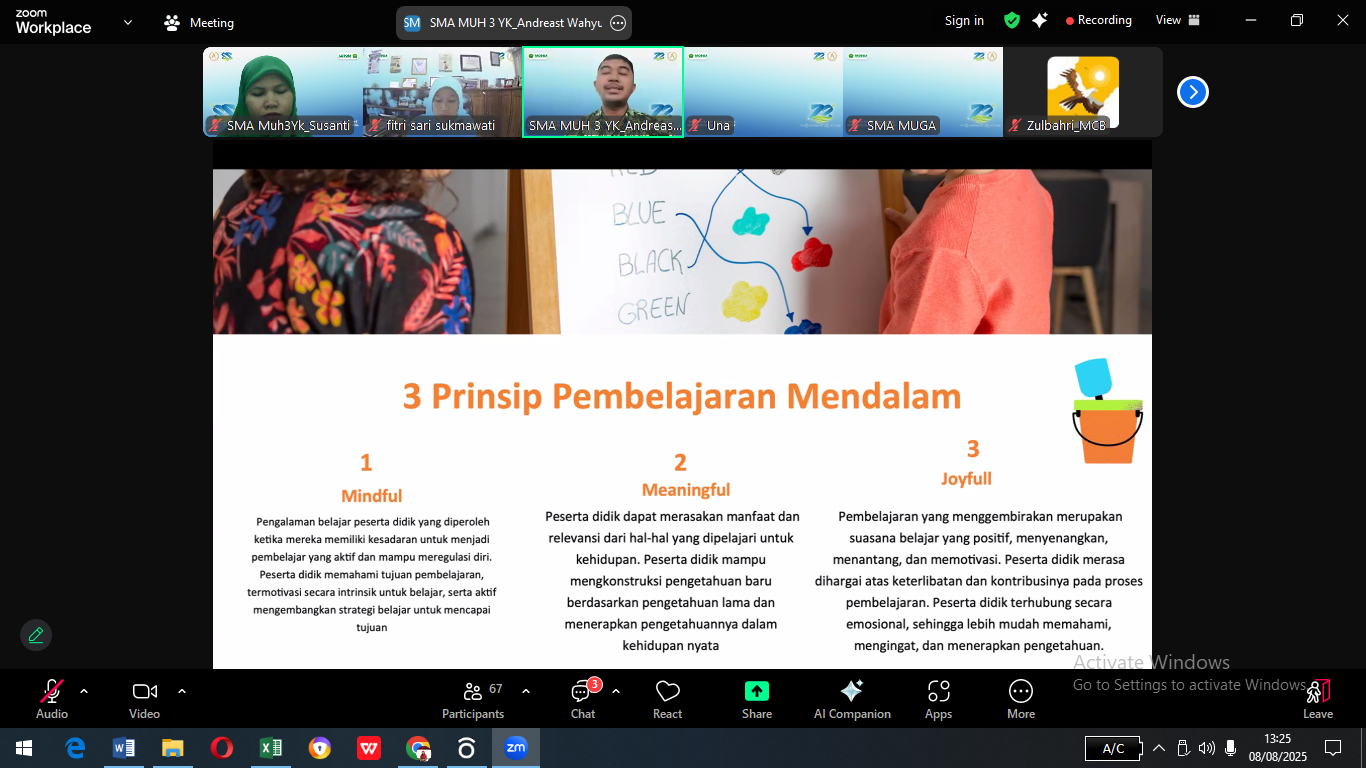Open the Apps panel
The width and height of the screenshot is (1366, 768).
pos(938,699)
